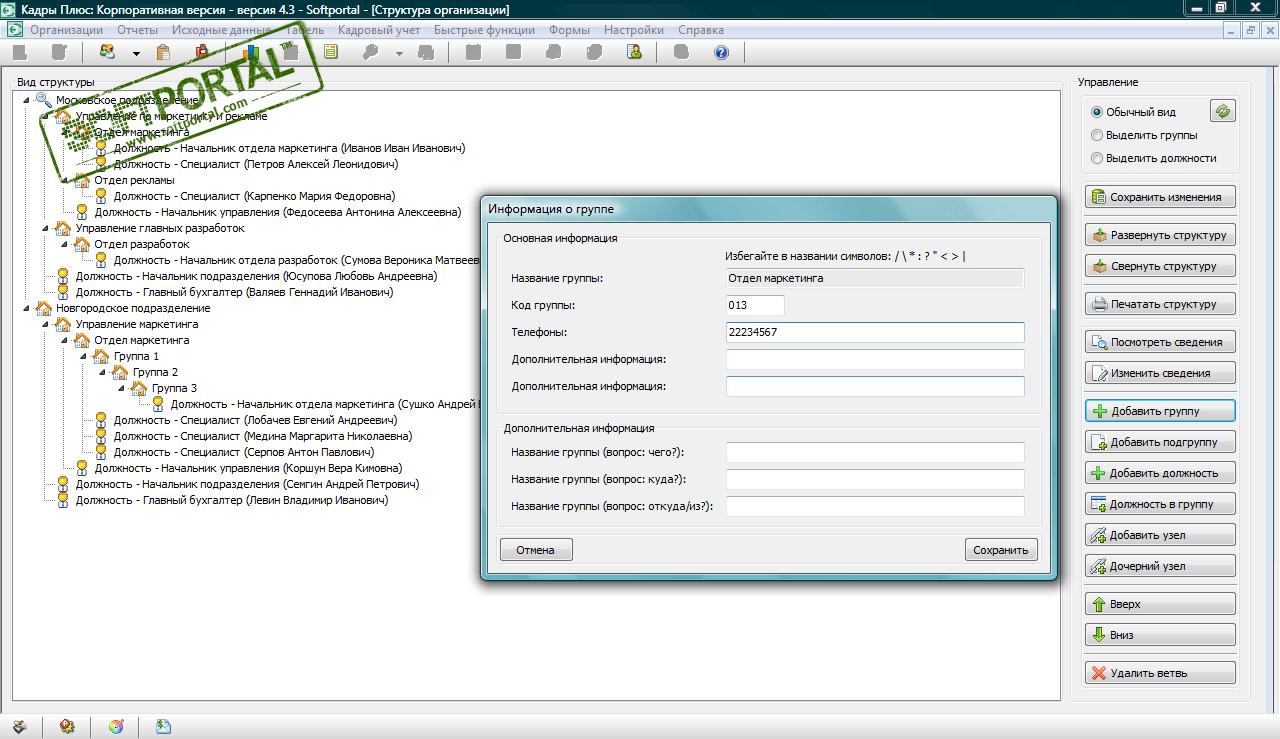The image size is (1280, 739).
Task: Click the Должность в группу button
Action: pyautogui.click(x=1160, y=503)
